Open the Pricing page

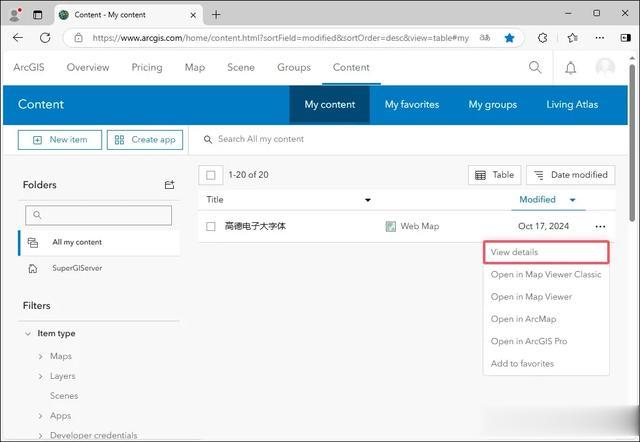(147, 67)
